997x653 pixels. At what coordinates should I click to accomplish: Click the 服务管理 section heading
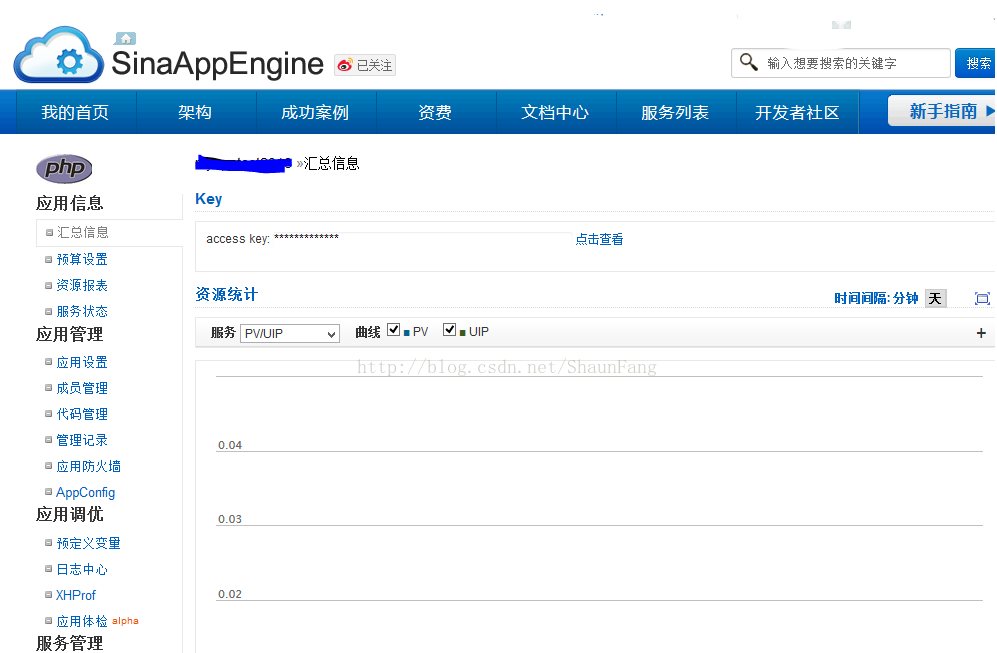coord(69,643)
